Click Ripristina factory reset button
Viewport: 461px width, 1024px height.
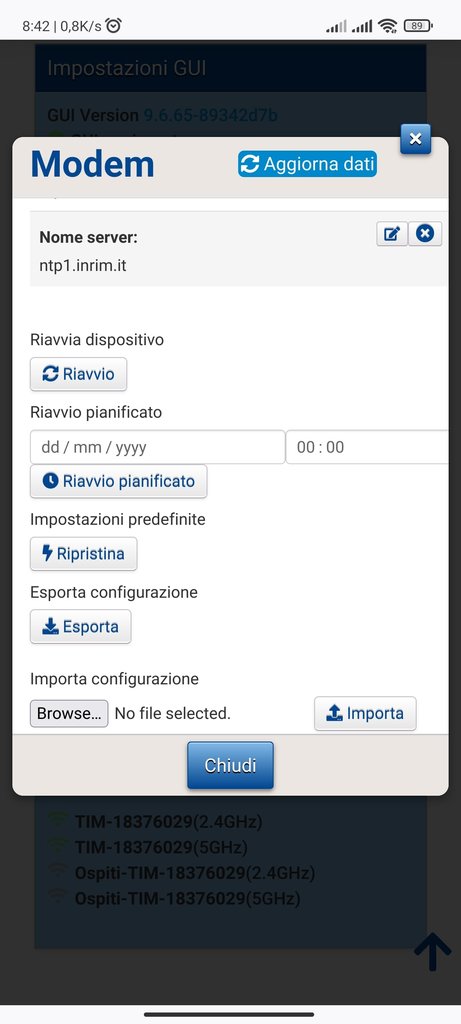click(x=84, y=554)
